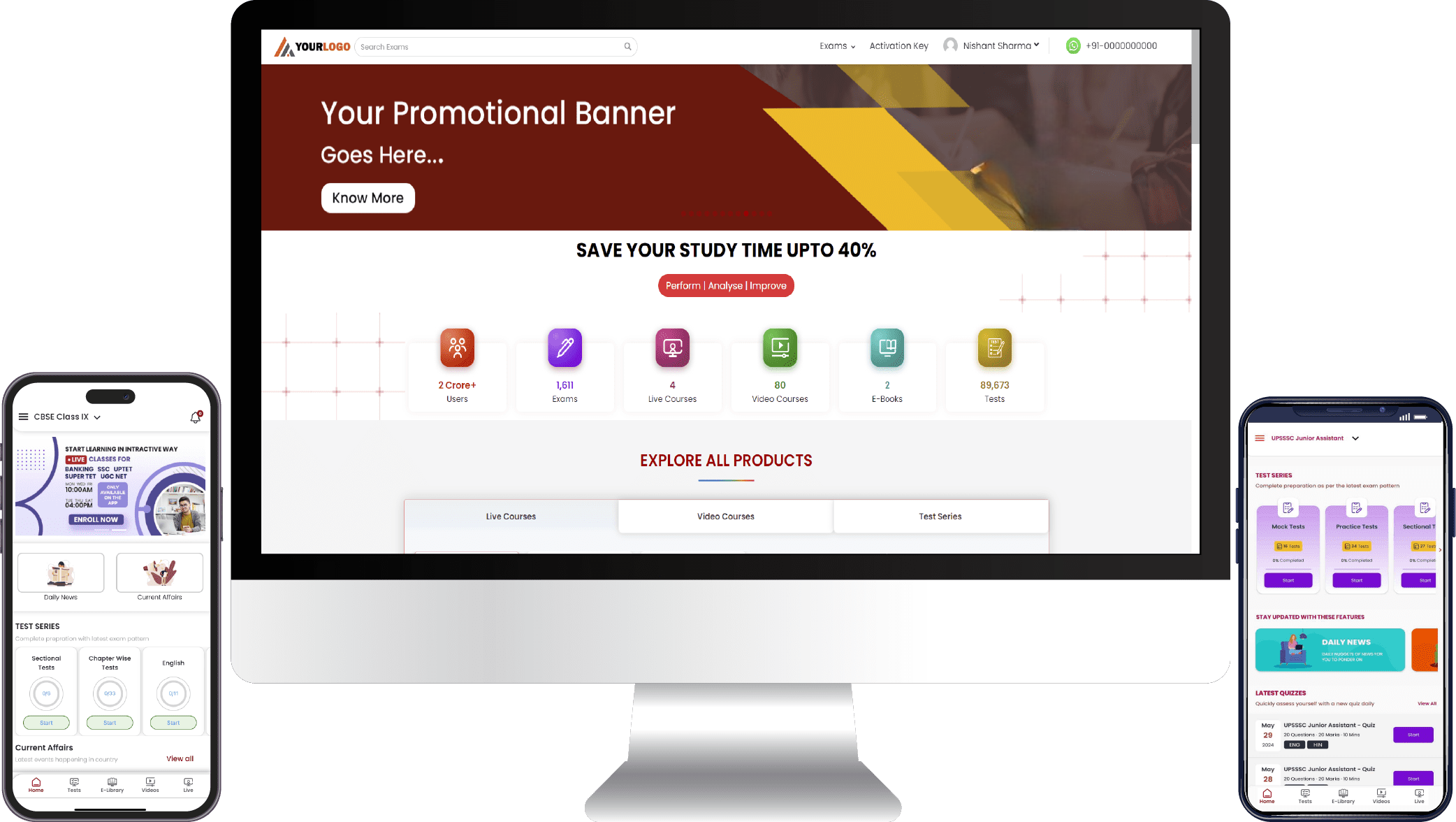Click the Know More button on banner
Image resolution: width=1456 pixels, height=822 pixels.
pos(367,198)
